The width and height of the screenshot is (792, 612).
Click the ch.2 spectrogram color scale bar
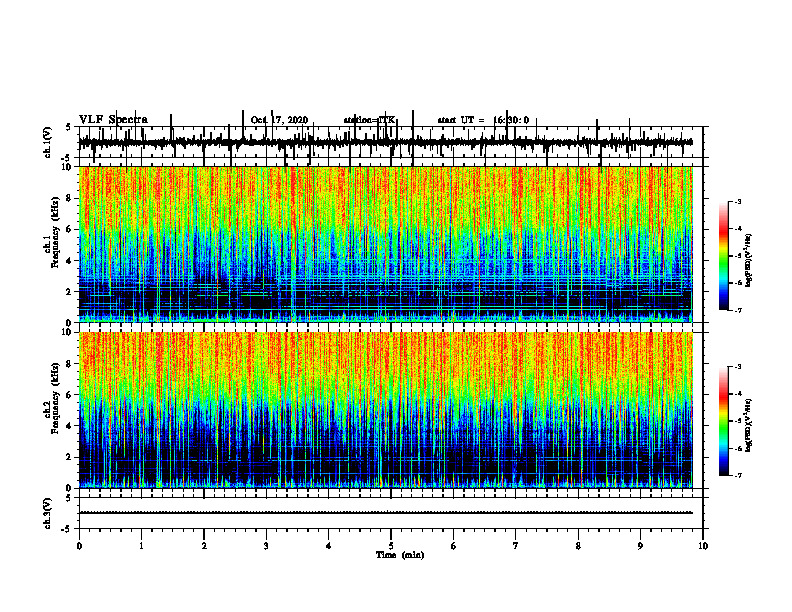(723, 421)
